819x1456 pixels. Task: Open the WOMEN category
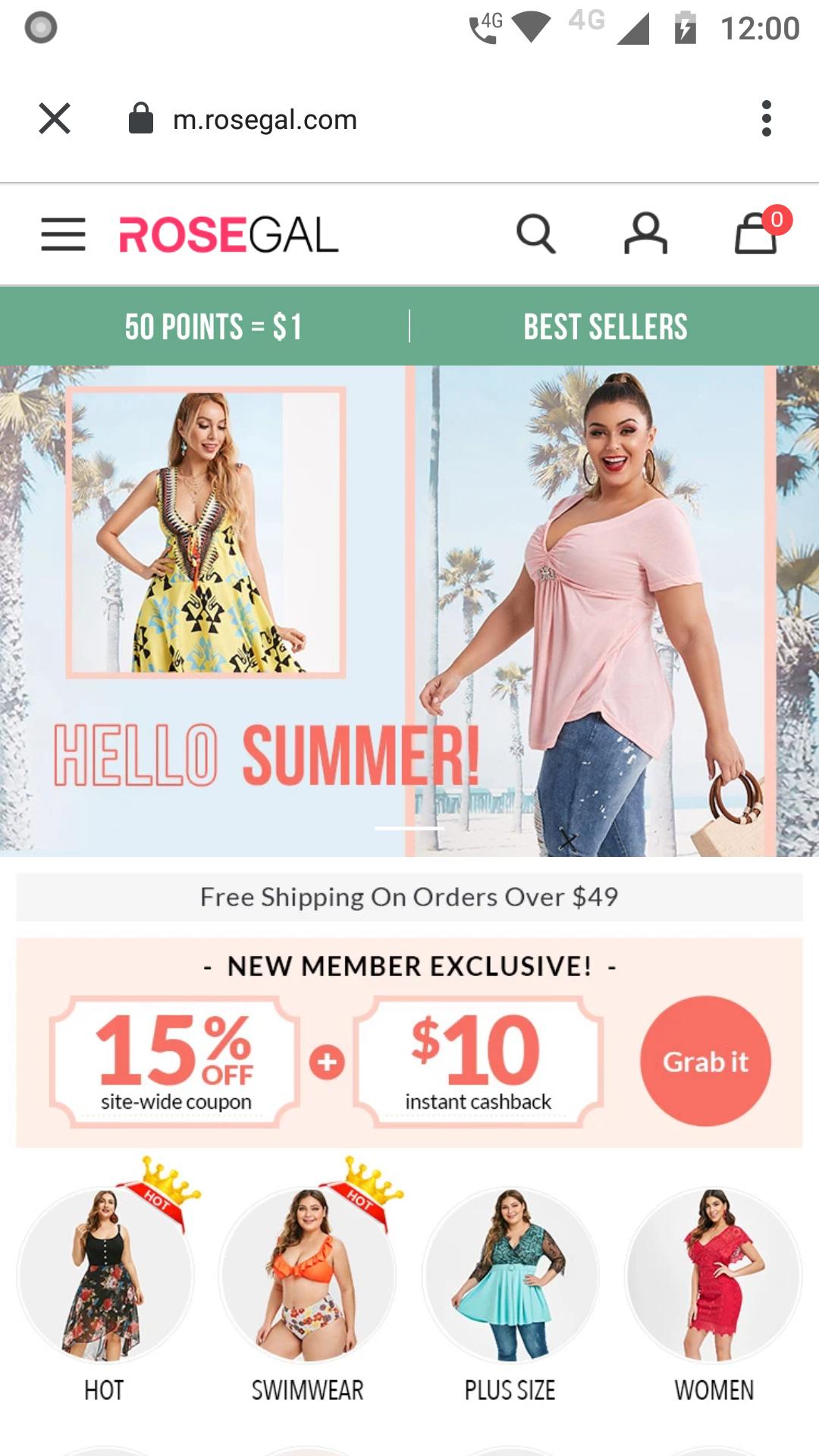click(714, 1275)
